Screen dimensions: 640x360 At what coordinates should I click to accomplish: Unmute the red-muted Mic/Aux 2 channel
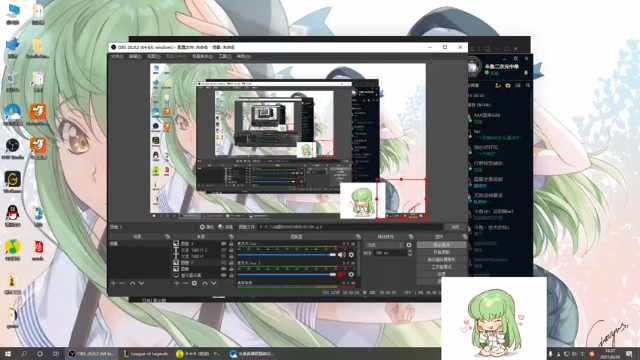tap(342, 274)
